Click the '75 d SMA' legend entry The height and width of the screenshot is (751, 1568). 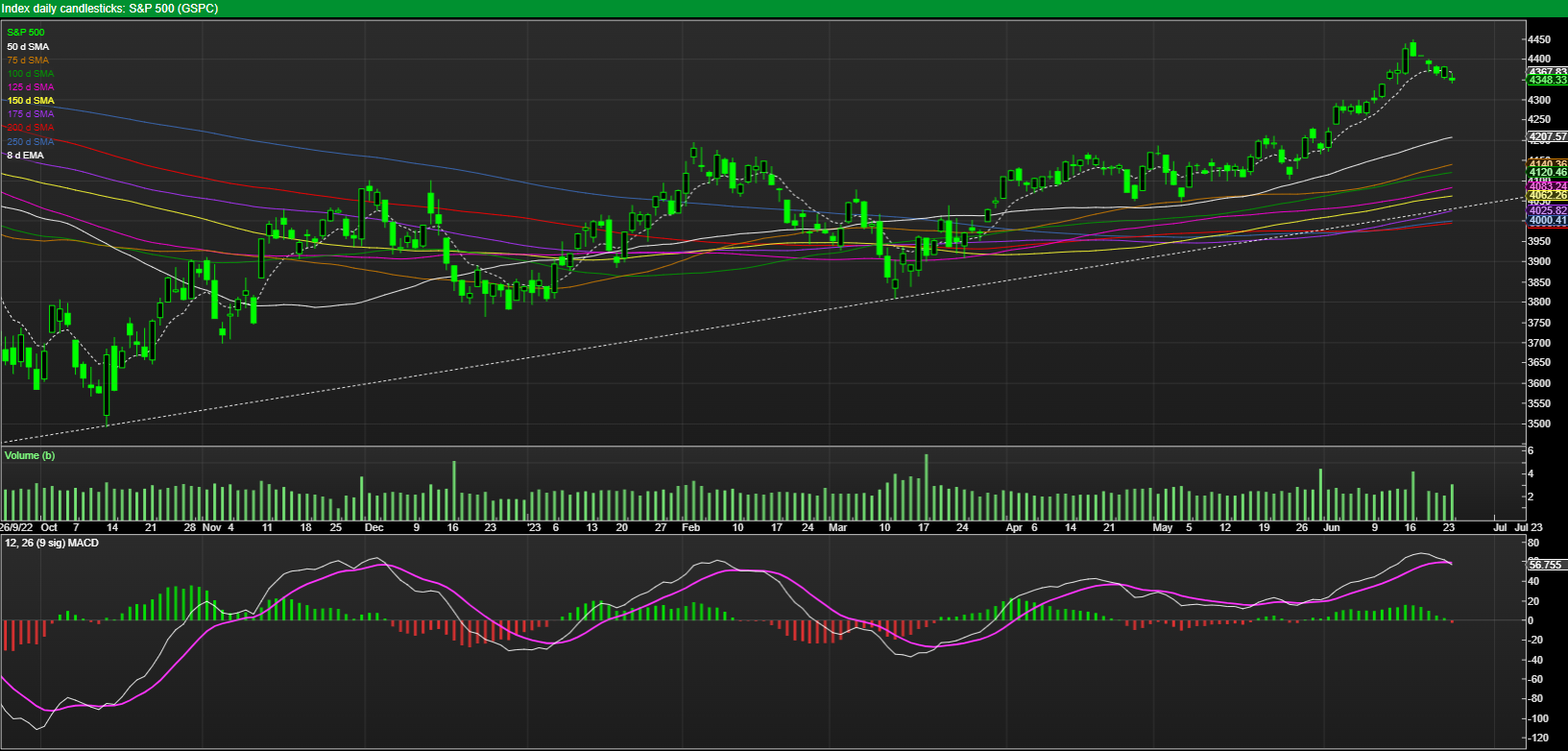click(x=28, y=60)
